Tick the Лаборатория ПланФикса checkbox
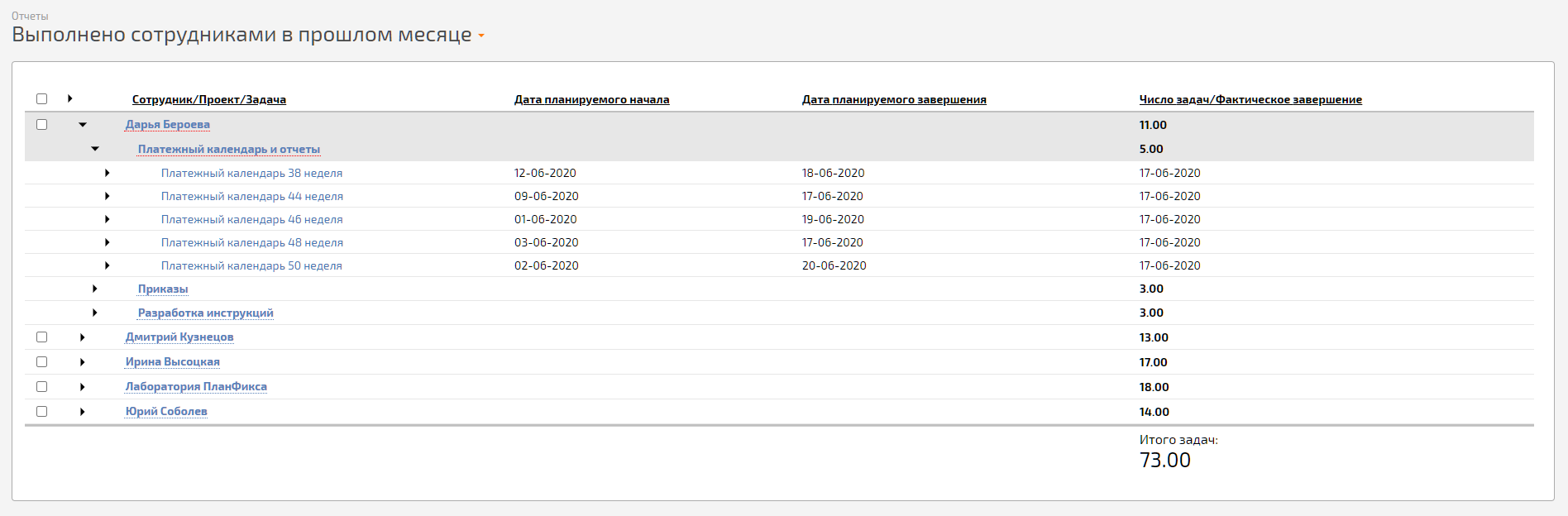Viewport: 1568px width, 516px height. [x=42, y=387]
